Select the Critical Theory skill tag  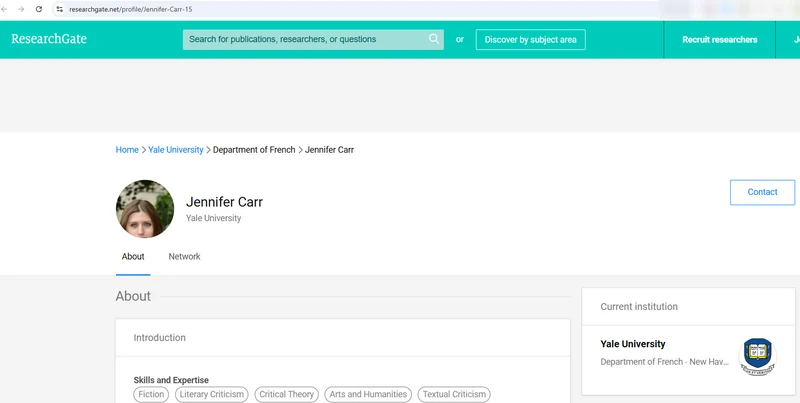[287, 394]
